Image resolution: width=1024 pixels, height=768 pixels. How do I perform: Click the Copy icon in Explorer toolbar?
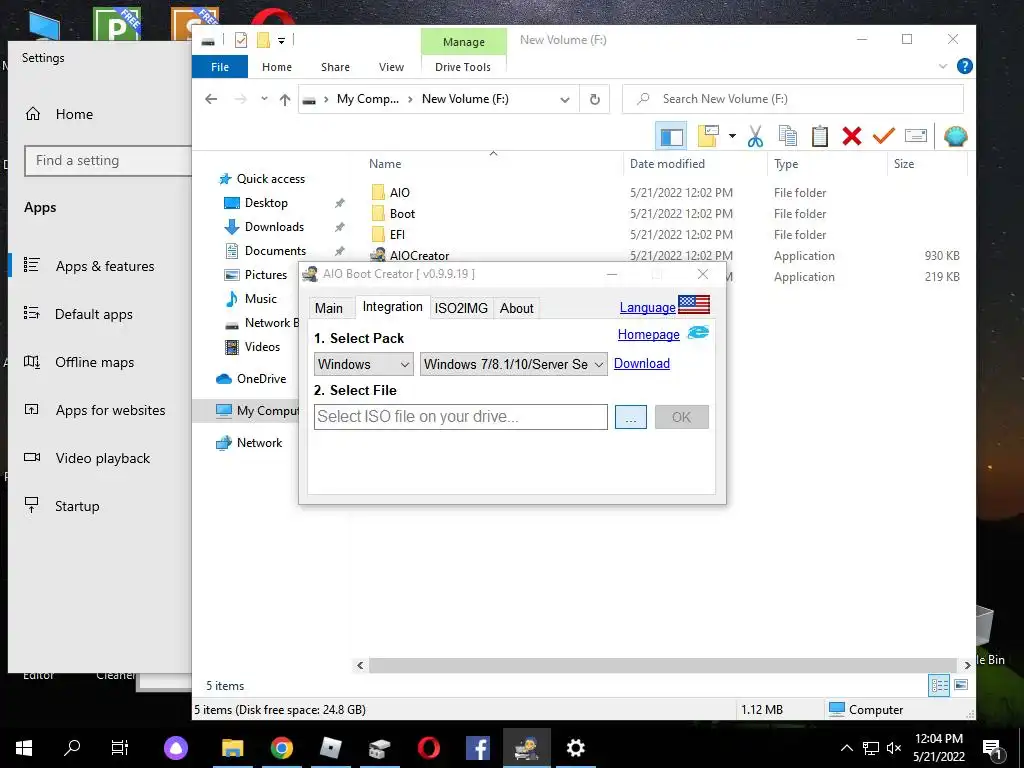788,136
